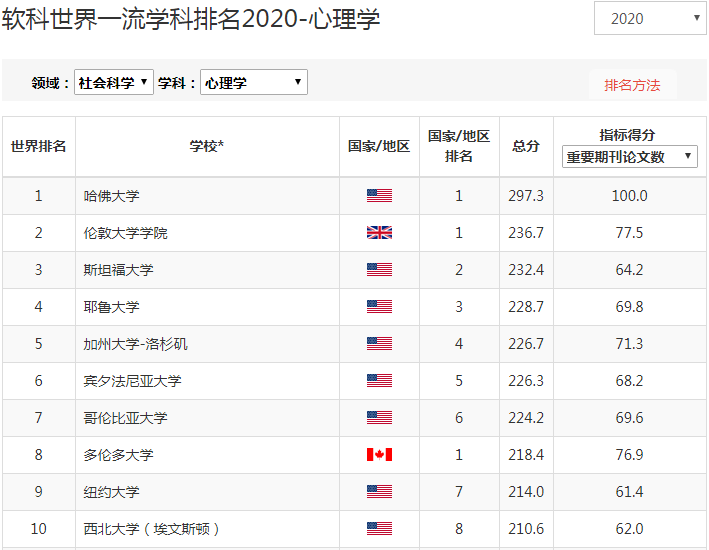Select the school name 斯坦福大学

tap(118, 270)
